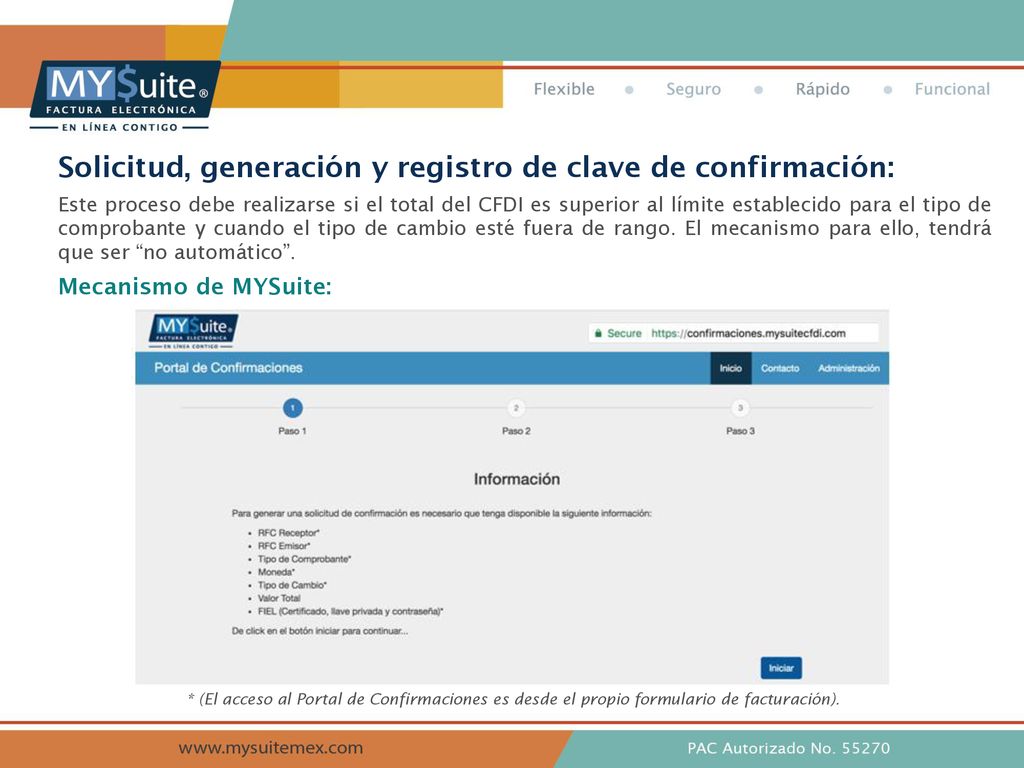Screen dimensions: 1024x768
Task: Select step 3 circle of the wizard
Action: (x=740, y=408)
